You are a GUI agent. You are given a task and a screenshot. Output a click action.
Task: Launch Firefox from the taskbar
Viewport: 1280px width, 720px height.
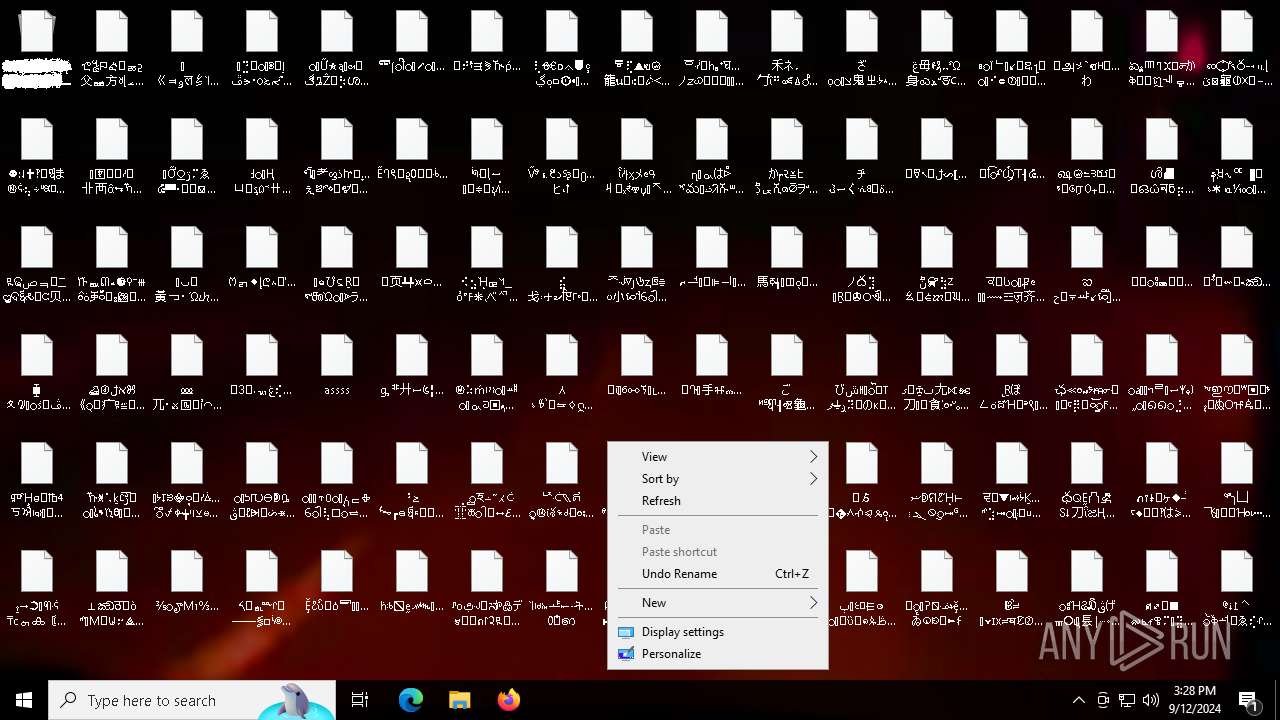click(x=508, y=700)
